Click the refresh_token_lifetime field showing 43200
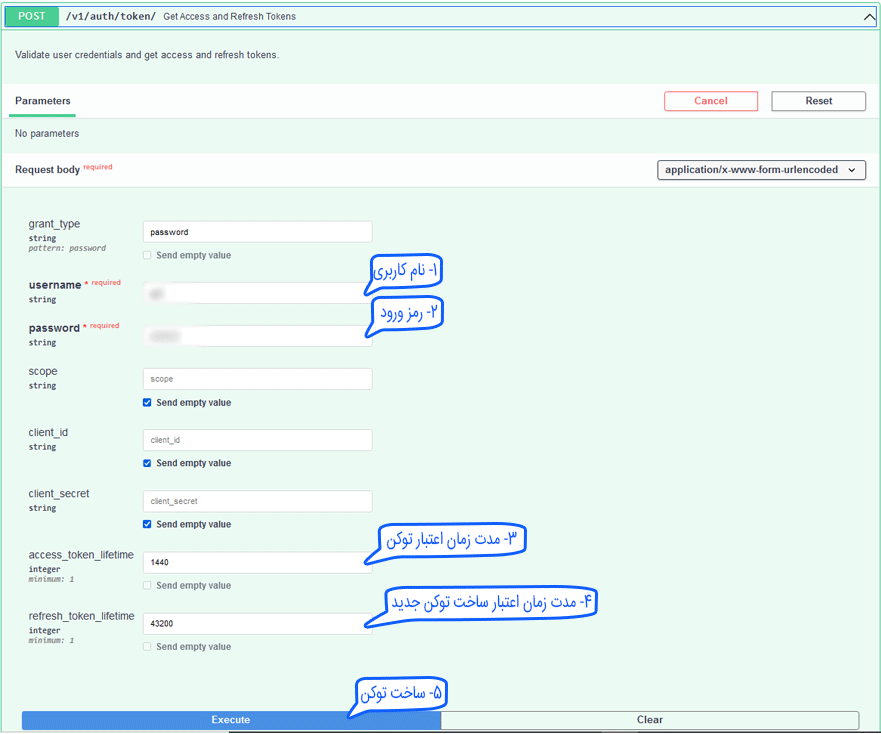This screenshot has width=881, height=734. pyautogui.click(x=257, y=624)
